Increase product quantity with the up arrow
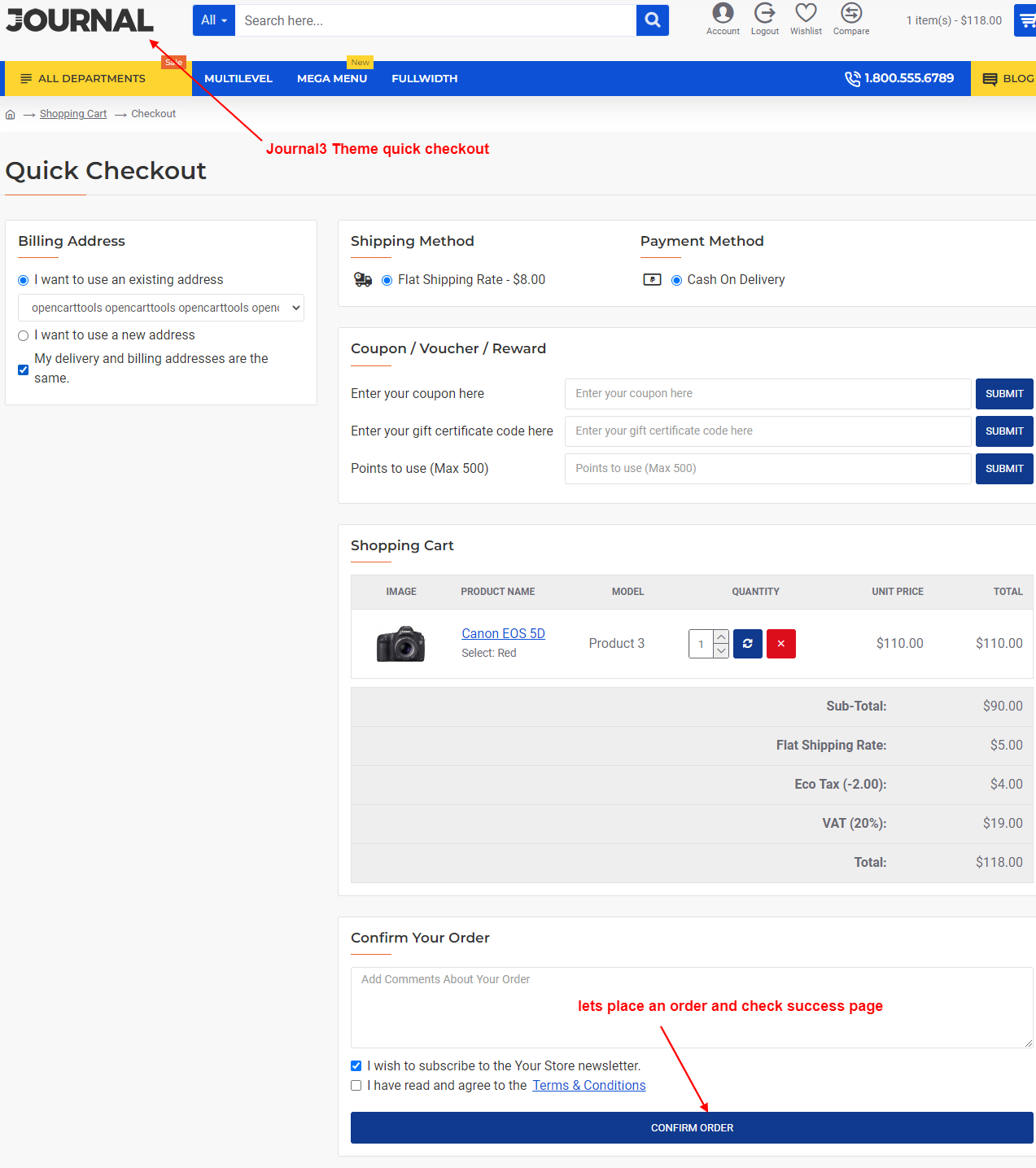This screenshot has height=1168, width=1036. tap(721, 636)
